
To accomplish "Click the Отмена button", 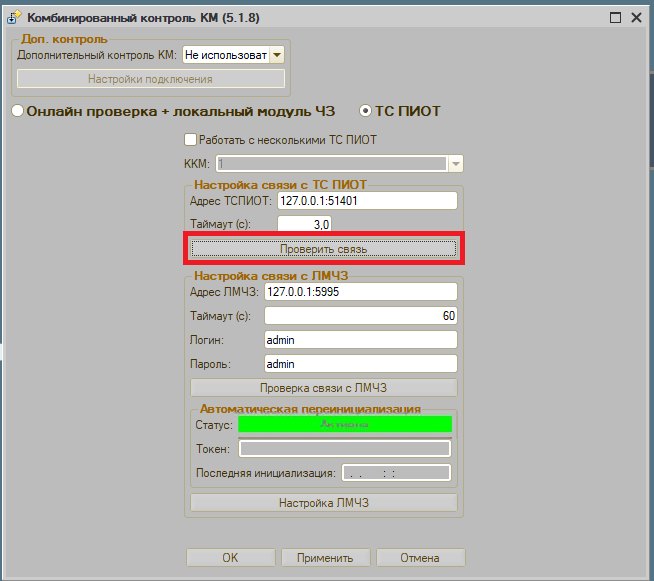I will point(420,558).
